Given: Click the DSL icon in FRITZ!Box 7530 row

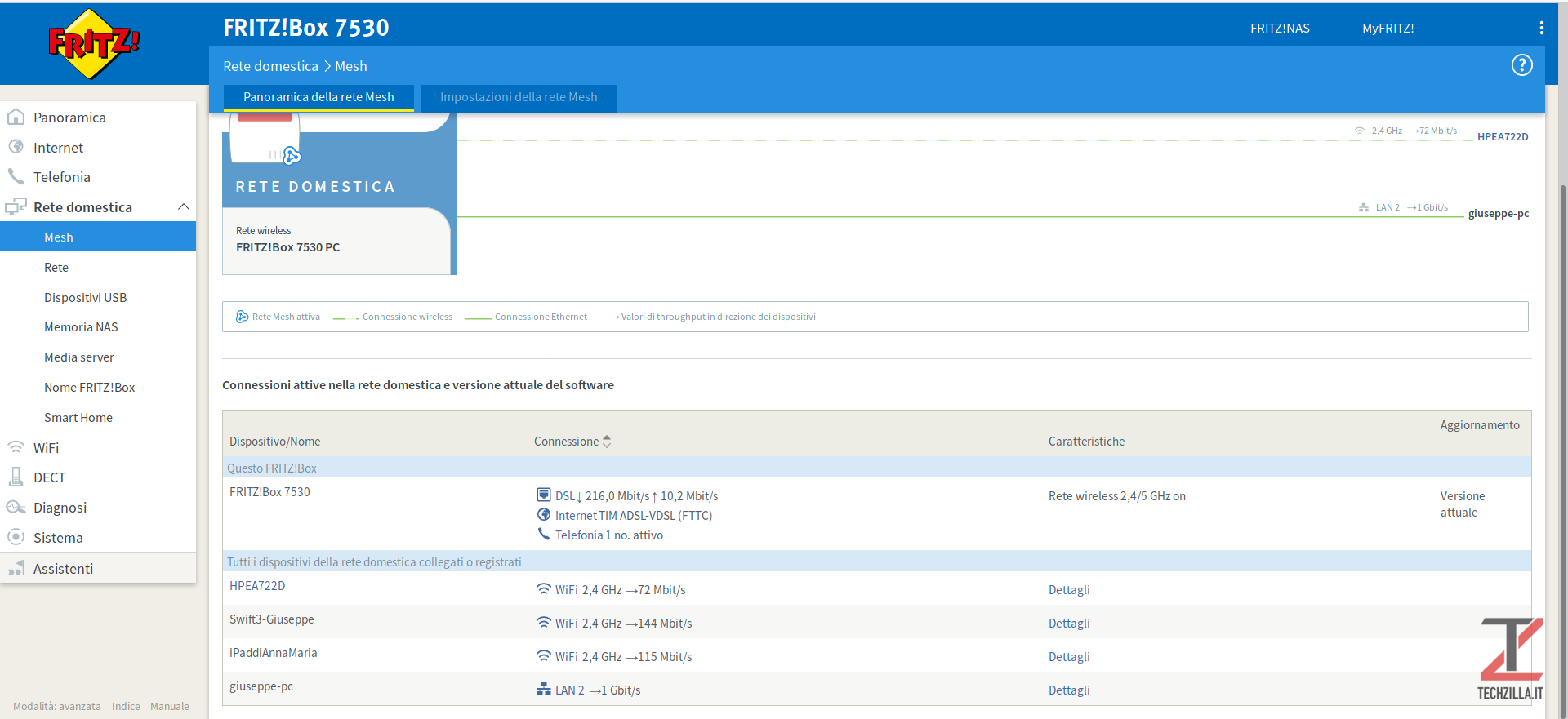Looking at the screenshot, I should coord(544,495).
